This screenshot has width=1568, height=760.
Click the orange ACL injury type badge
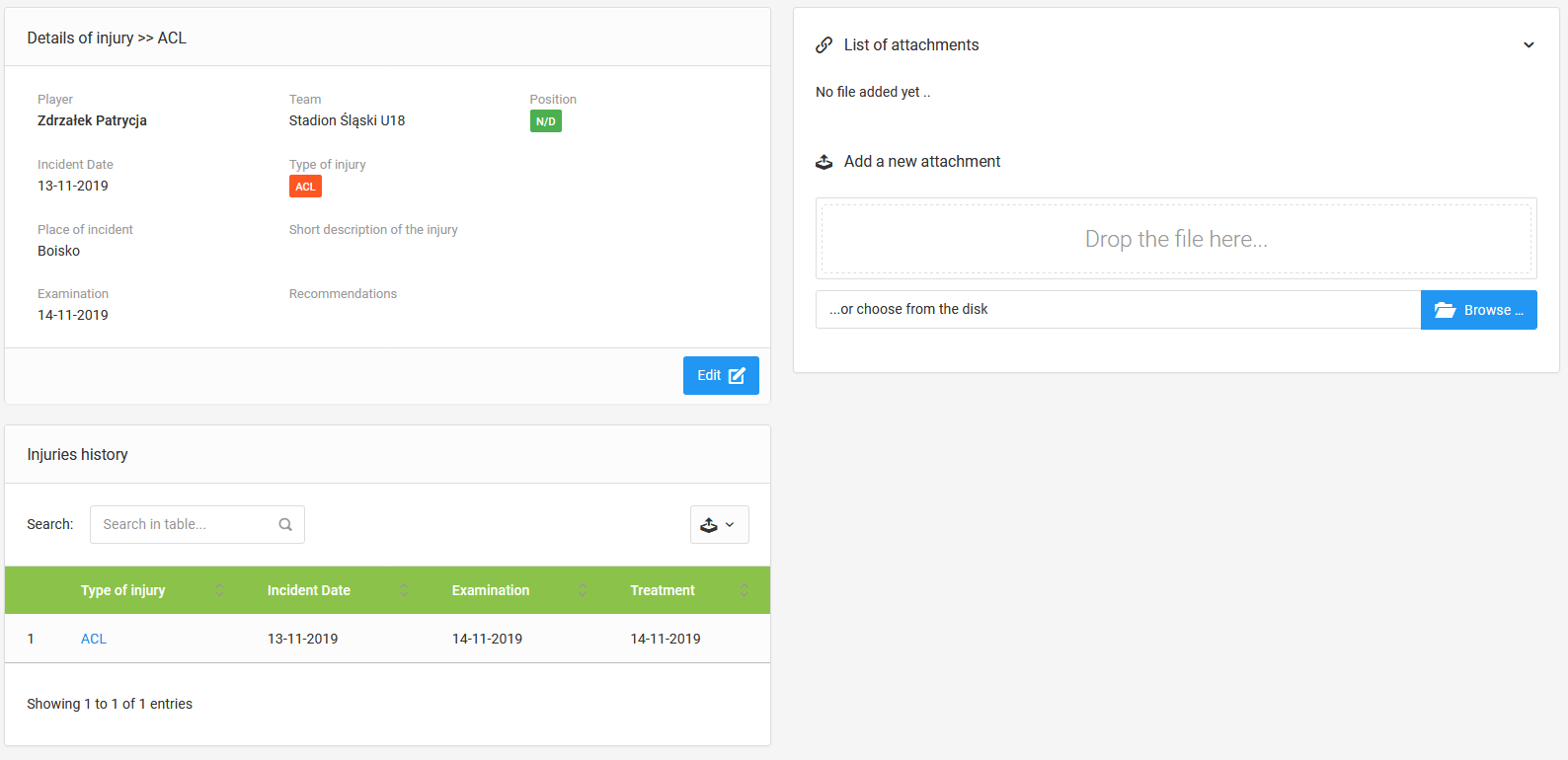point(305,187)
